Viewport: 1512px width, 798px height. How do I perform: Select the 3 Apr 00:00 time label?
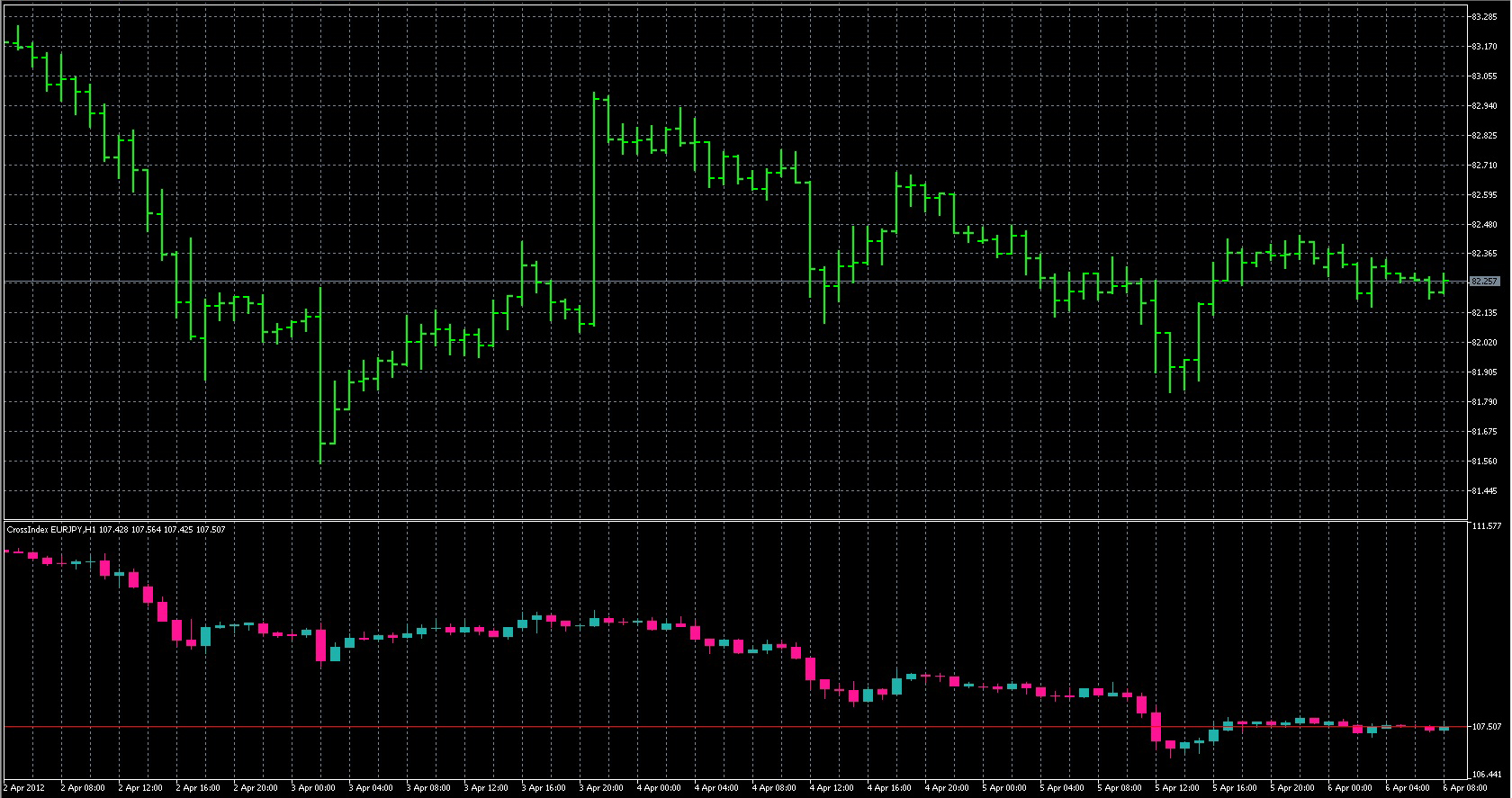point(313,788)
